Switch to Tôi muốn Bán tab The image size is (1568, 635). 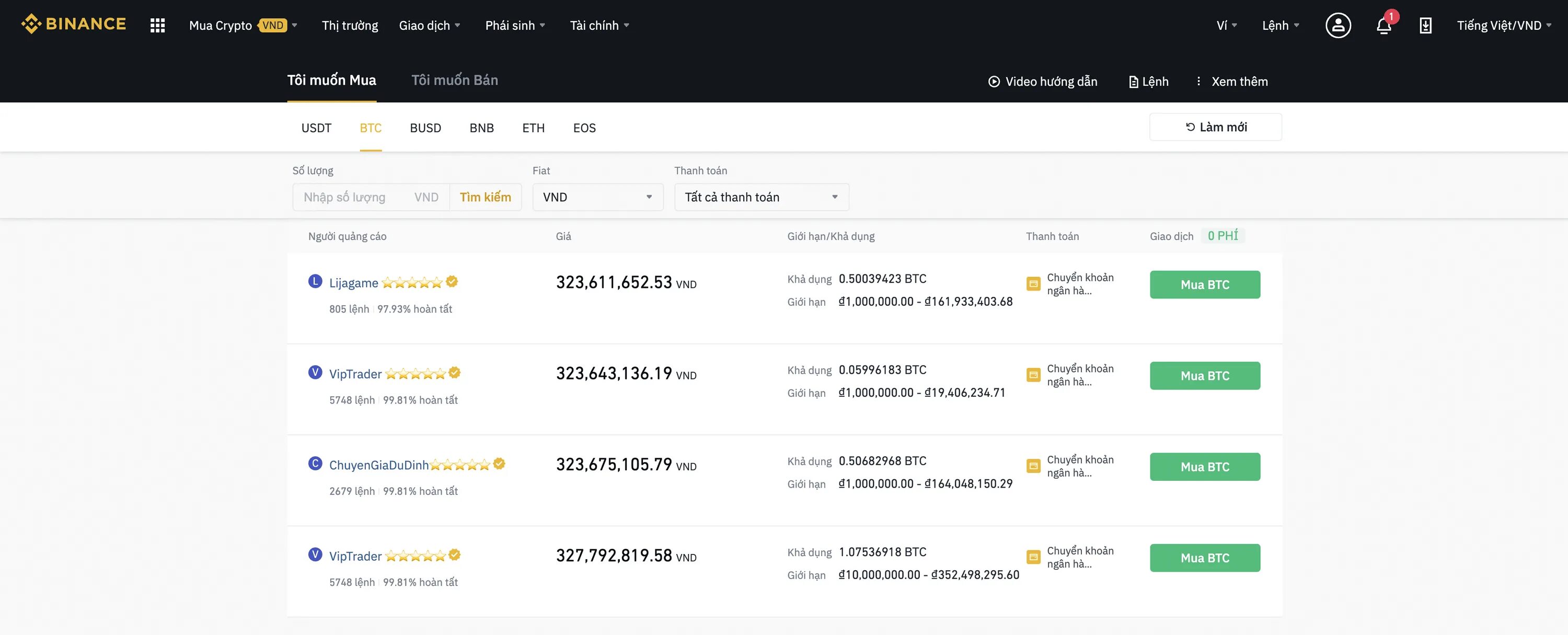point(455,80)
